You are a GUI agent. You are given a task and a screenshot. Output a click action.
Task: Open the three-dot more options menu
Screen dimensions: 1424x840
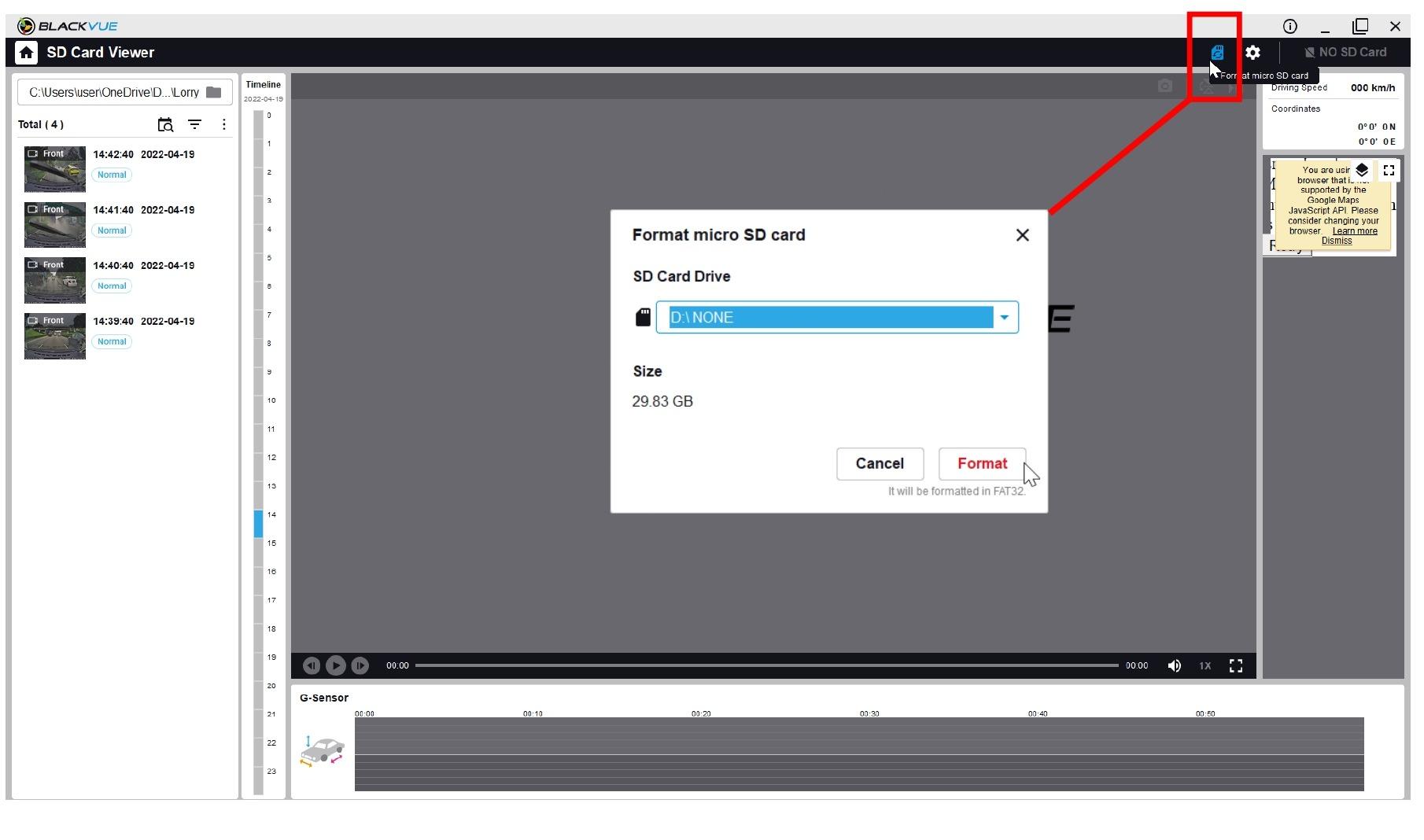click(224, 124)
